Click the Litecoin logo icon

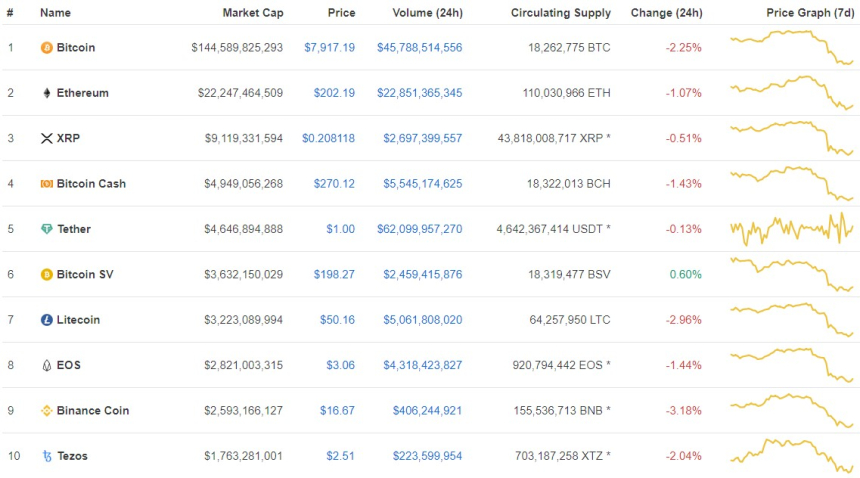(x=46, y=320)
